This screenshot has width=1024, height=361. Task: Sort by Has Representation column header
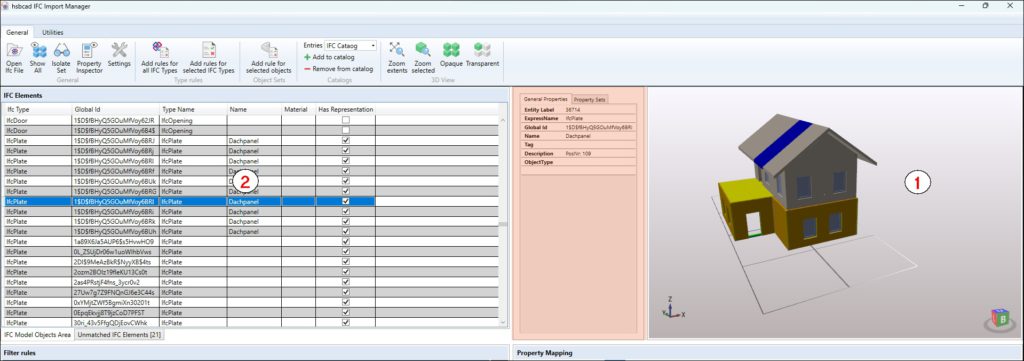pos(345,110)
